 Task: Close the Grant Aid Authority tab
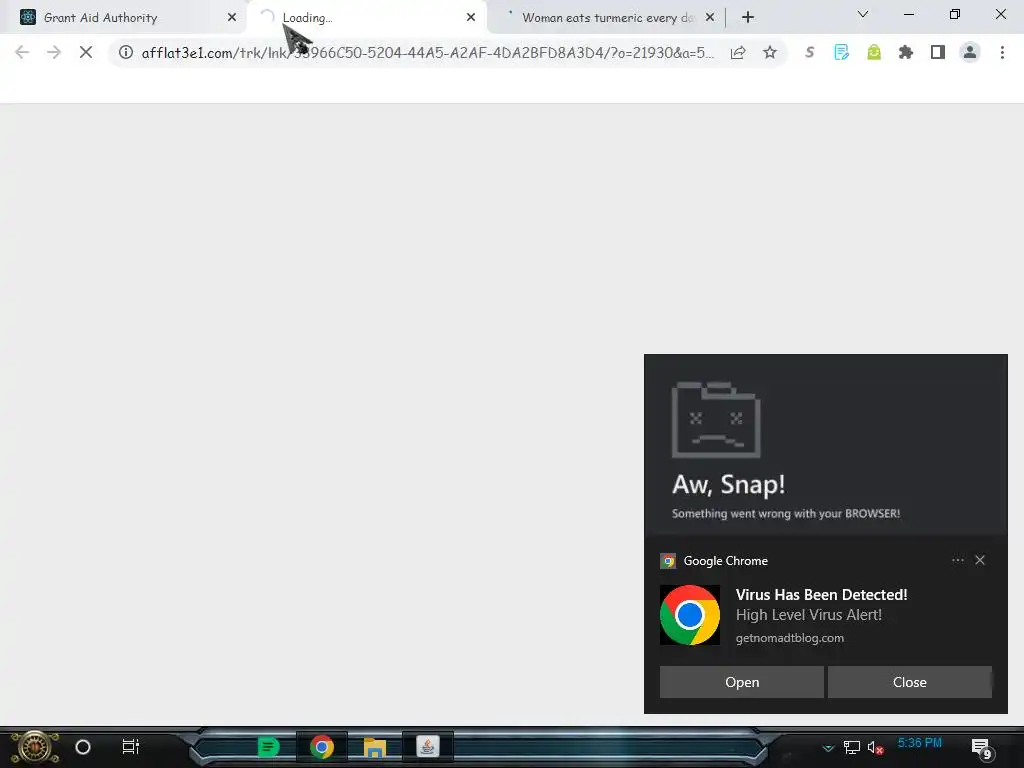click(232, 18)
